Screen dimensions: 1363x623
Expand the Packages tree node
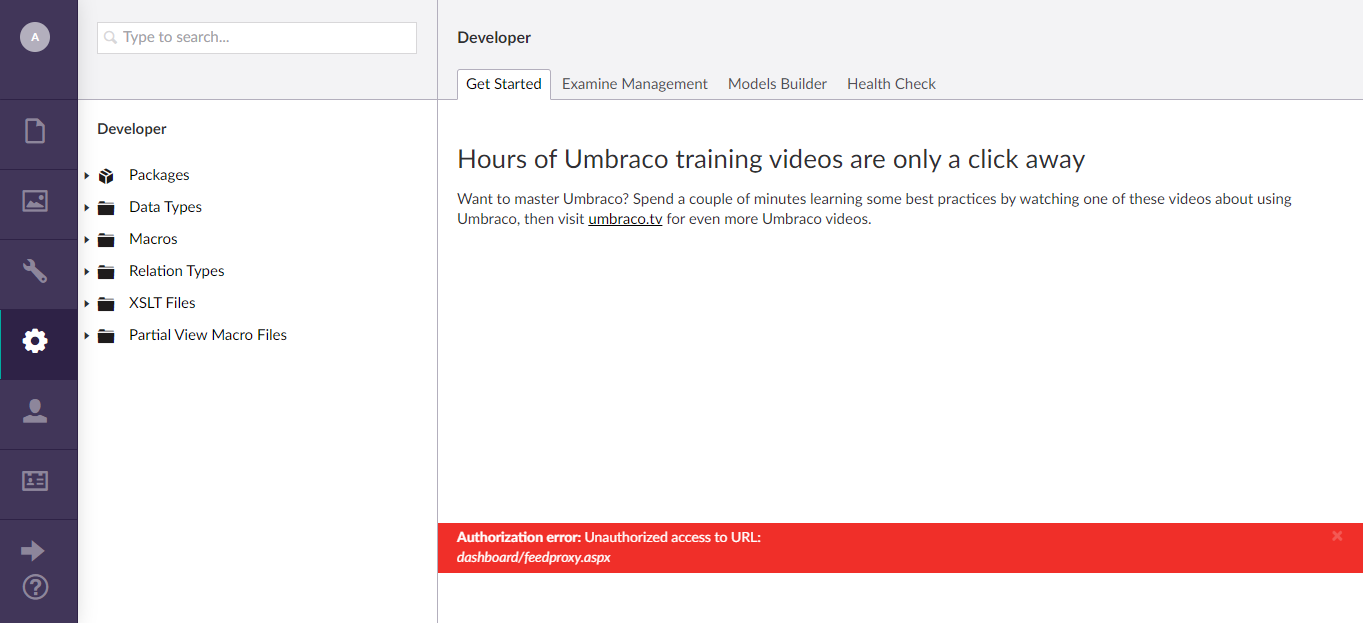point(87,176)
